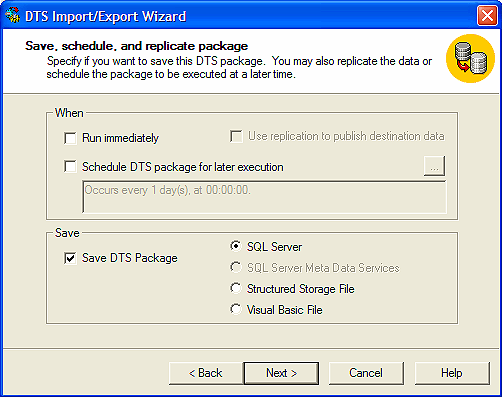
Task: Pick Visual Basic File as save format
Action: 236,309
